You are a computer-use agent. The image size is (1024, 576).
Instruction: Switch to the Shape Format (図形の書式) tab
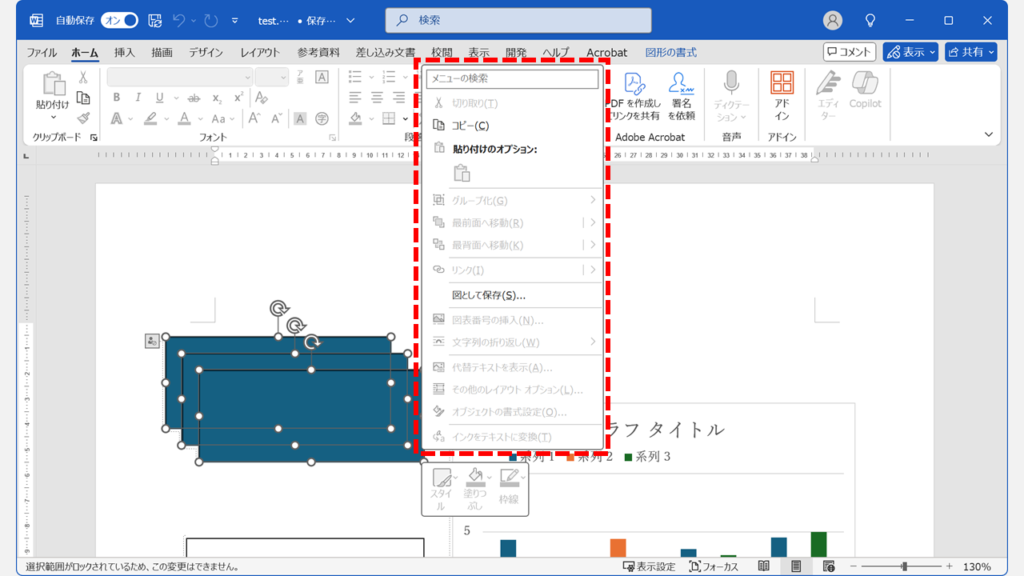[671, 52]
